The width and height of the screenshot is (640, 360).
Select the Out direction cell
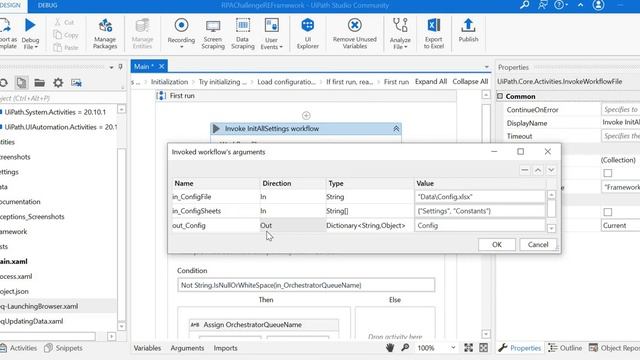tap(292, 225)
